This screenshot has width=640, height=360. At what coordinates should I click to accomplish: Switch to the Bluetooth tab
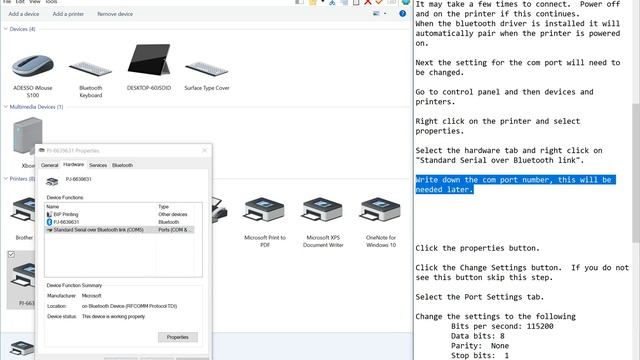[122, 165]
